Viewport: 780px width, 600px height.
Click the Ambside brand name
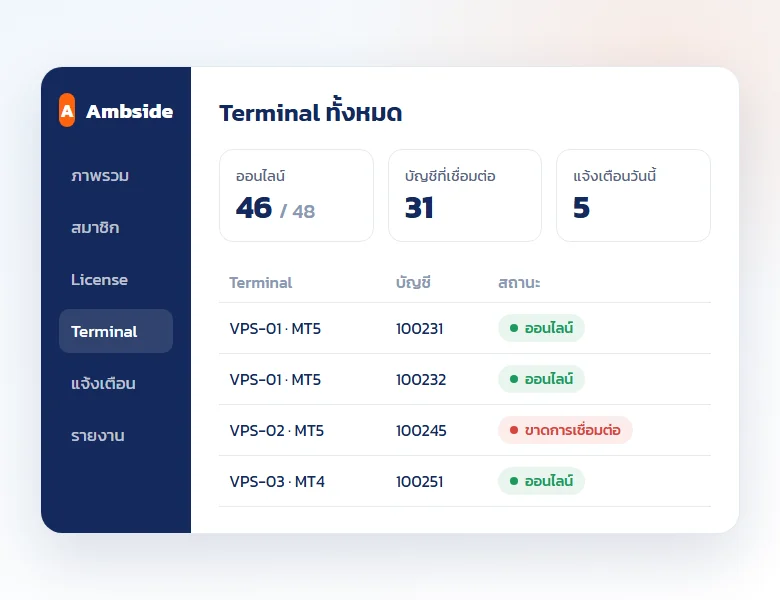[x=129, y=111]
